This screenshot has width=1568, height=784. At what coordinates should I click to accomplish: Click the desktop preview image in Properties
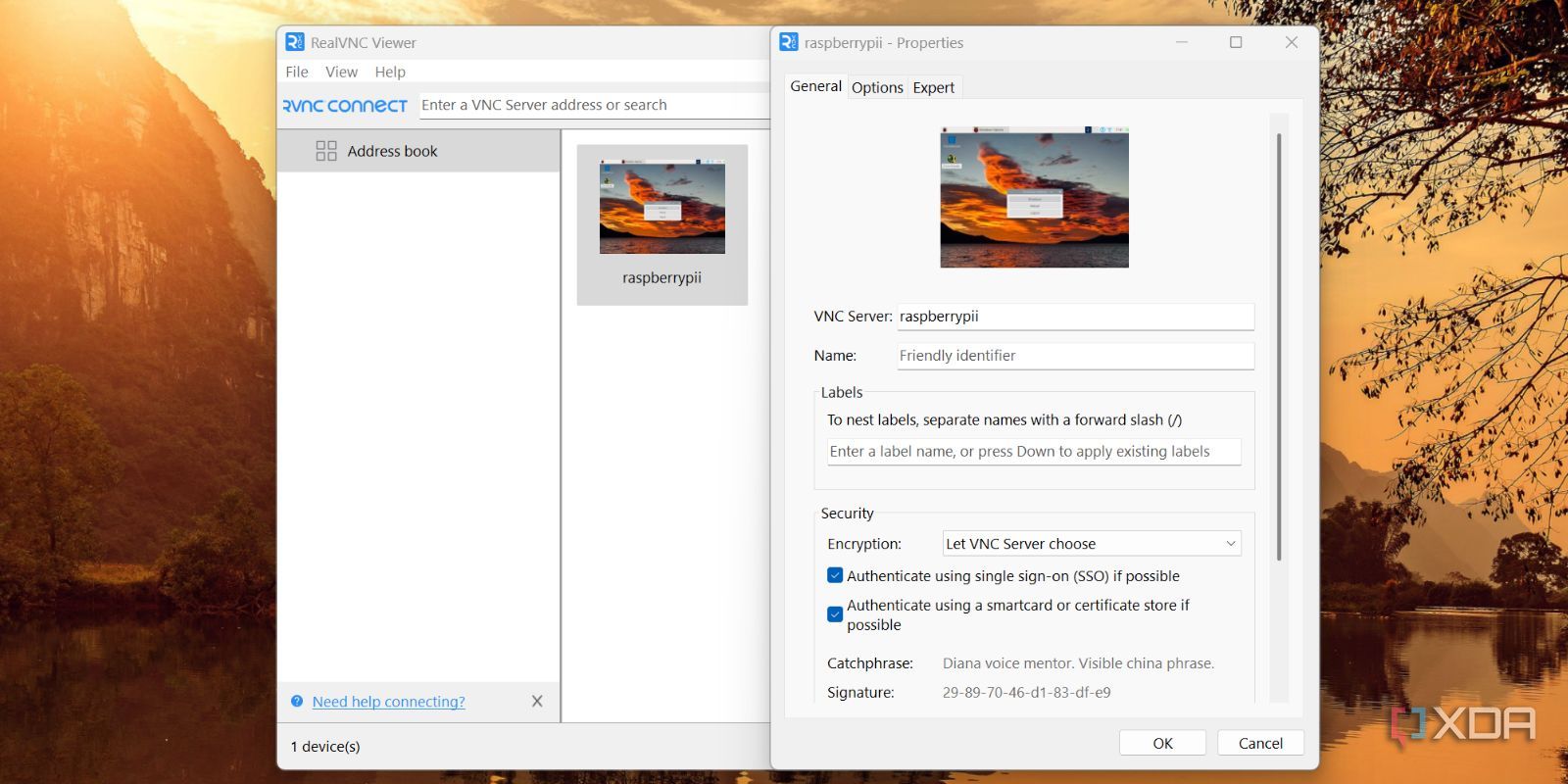tap(1034, 197)
